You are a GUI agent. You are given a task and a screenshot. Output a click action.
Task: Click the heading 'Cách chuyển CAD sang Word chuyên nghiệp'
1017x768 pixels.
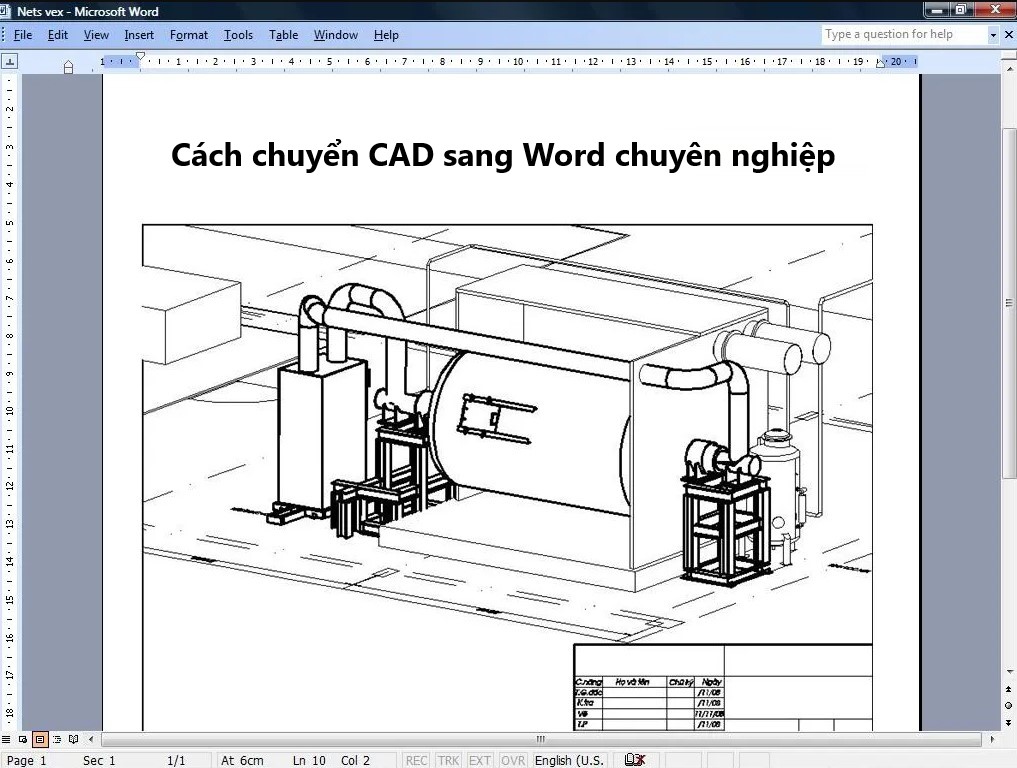click(503, 156)
